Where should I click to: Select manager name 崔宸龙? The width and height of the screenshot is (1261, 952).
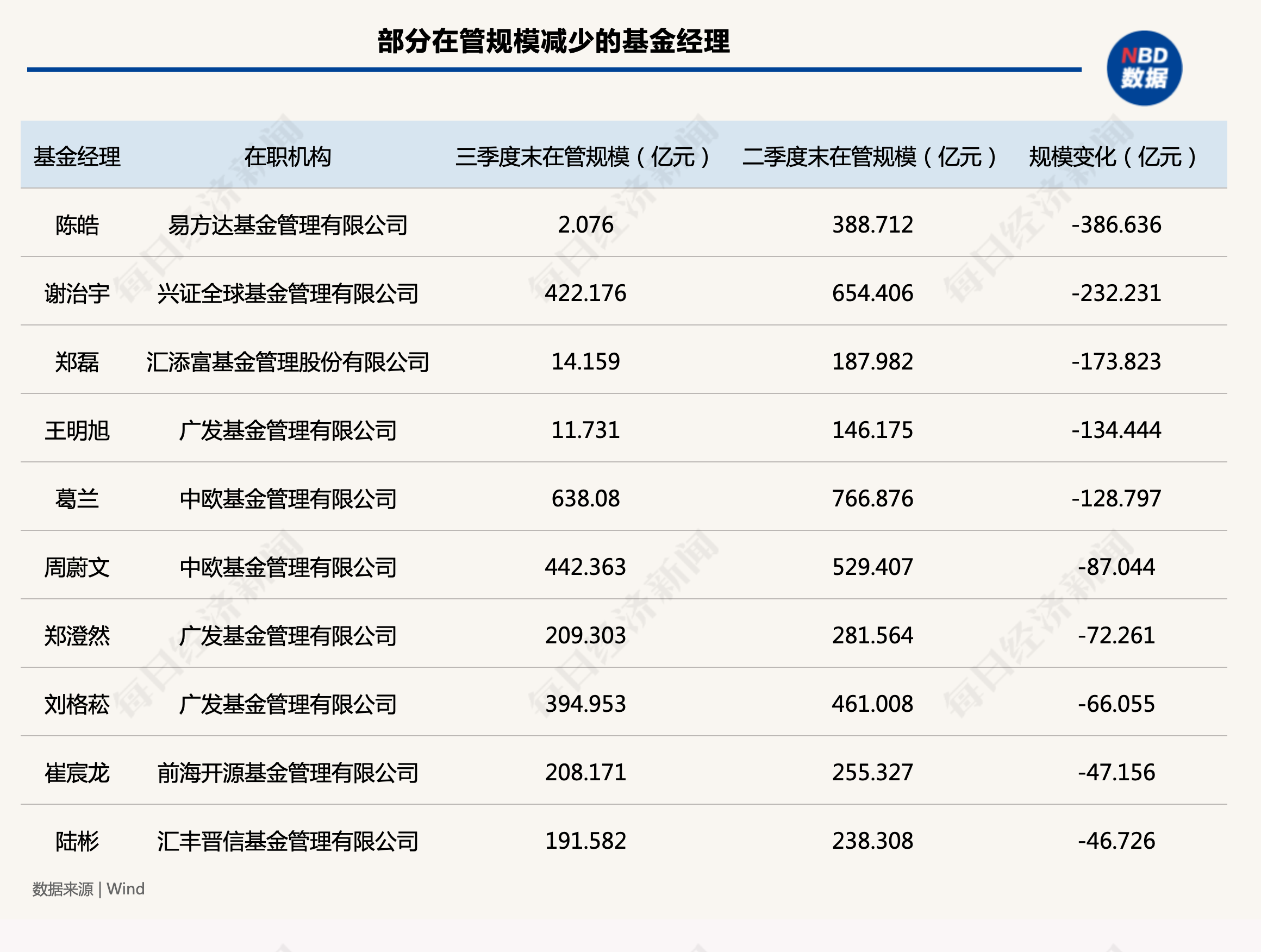point(77,773)
